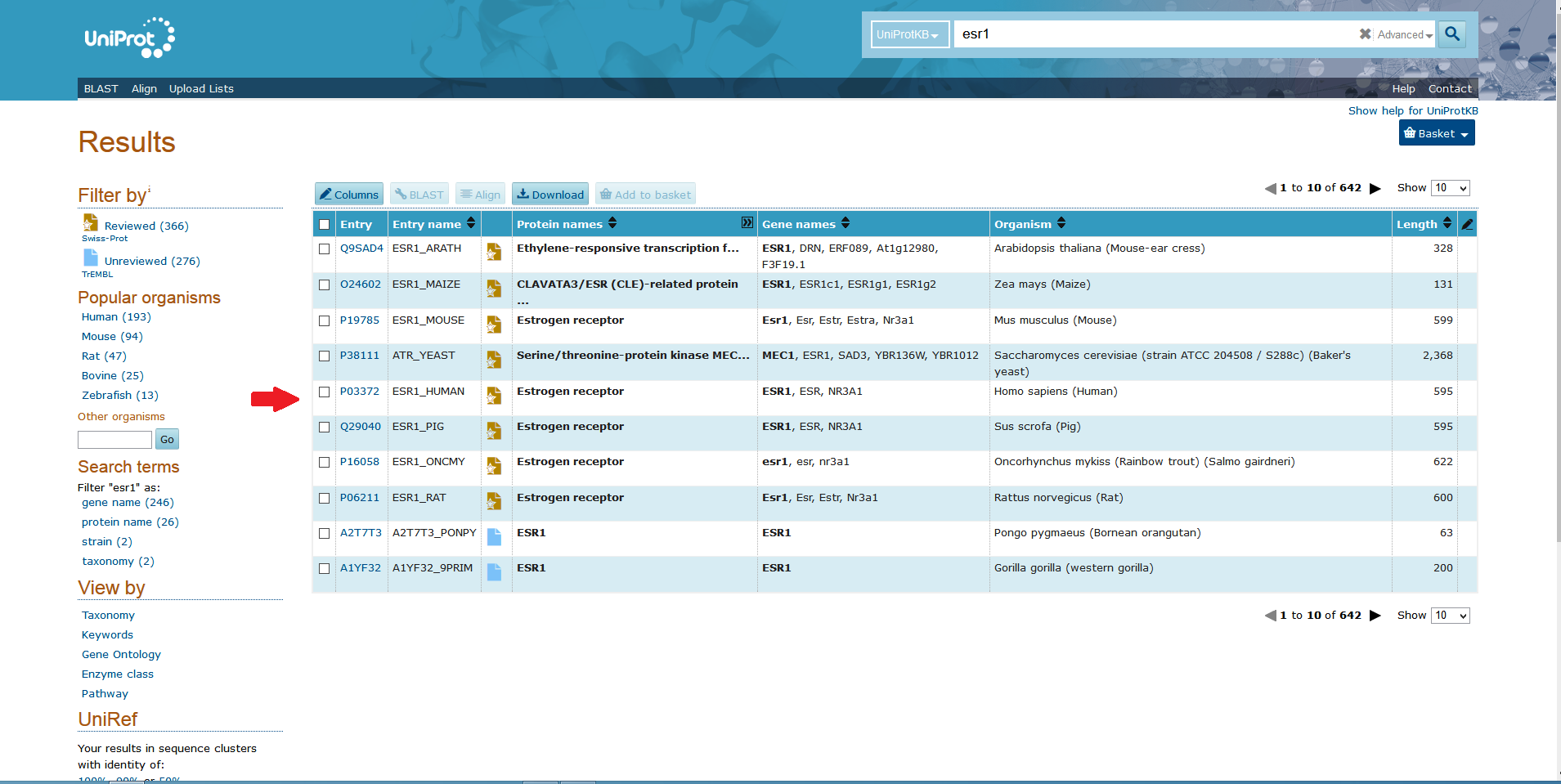Open Upload Lists in navigation bar

coord(201,88)
